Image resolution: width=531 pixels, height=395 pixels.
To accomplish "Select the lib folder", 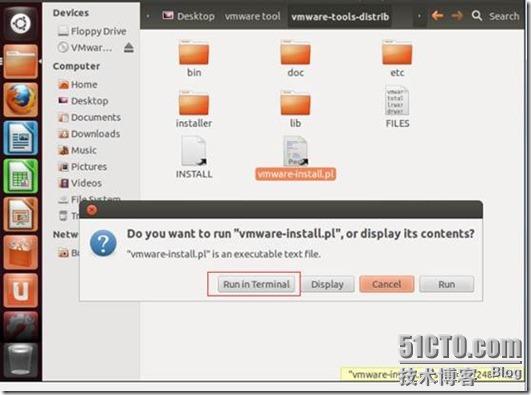I will (295, 109).
